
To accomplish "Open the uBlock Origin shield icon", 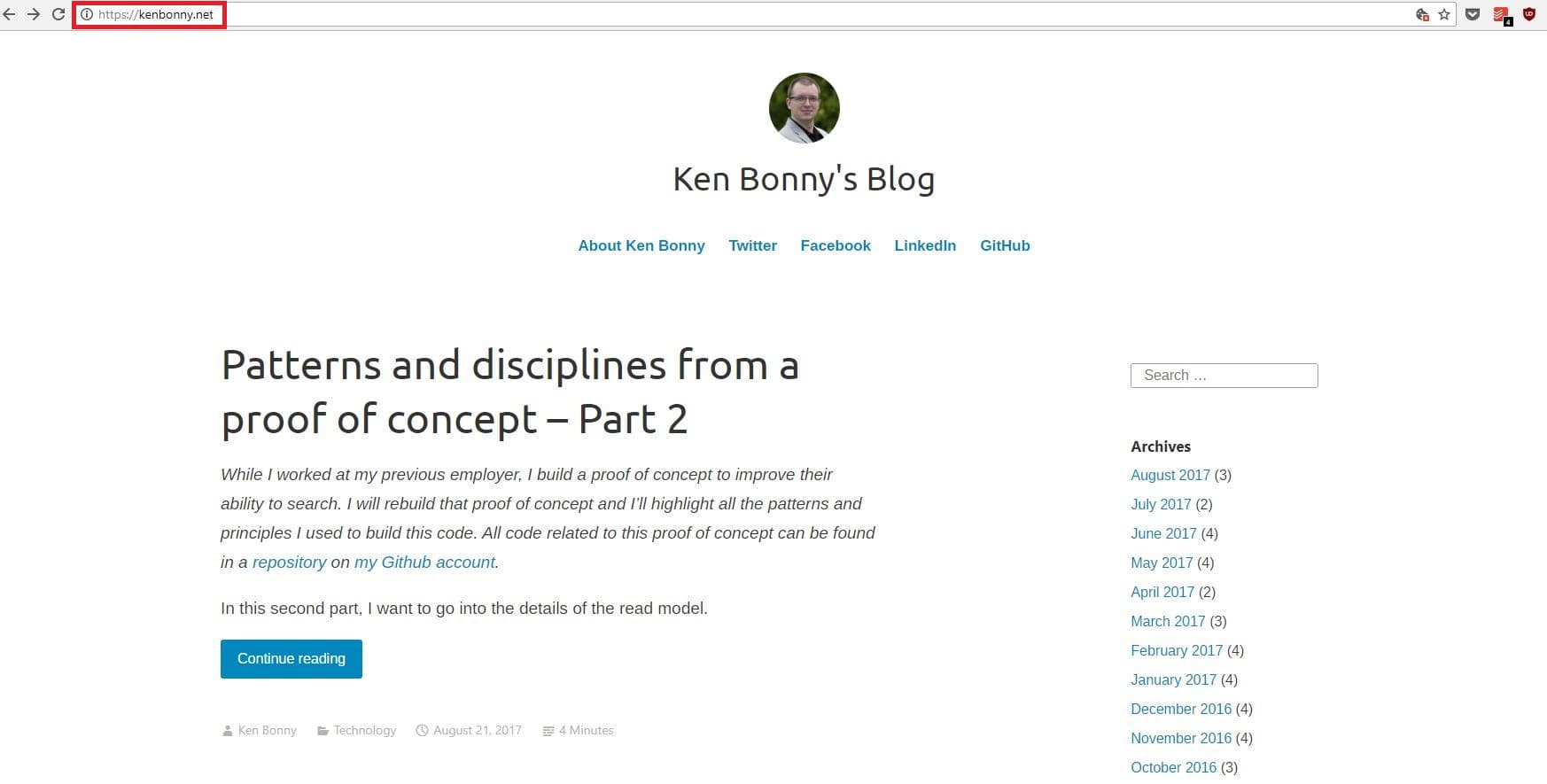I will coord(1529,14).
